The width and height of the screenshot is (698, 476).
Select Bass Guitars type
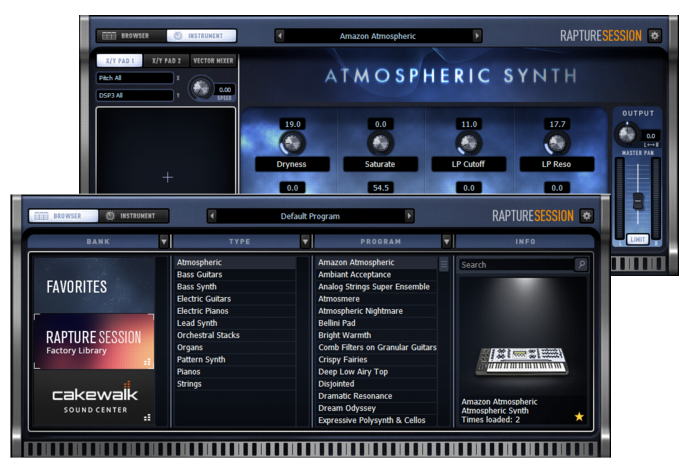pos(235,274)
